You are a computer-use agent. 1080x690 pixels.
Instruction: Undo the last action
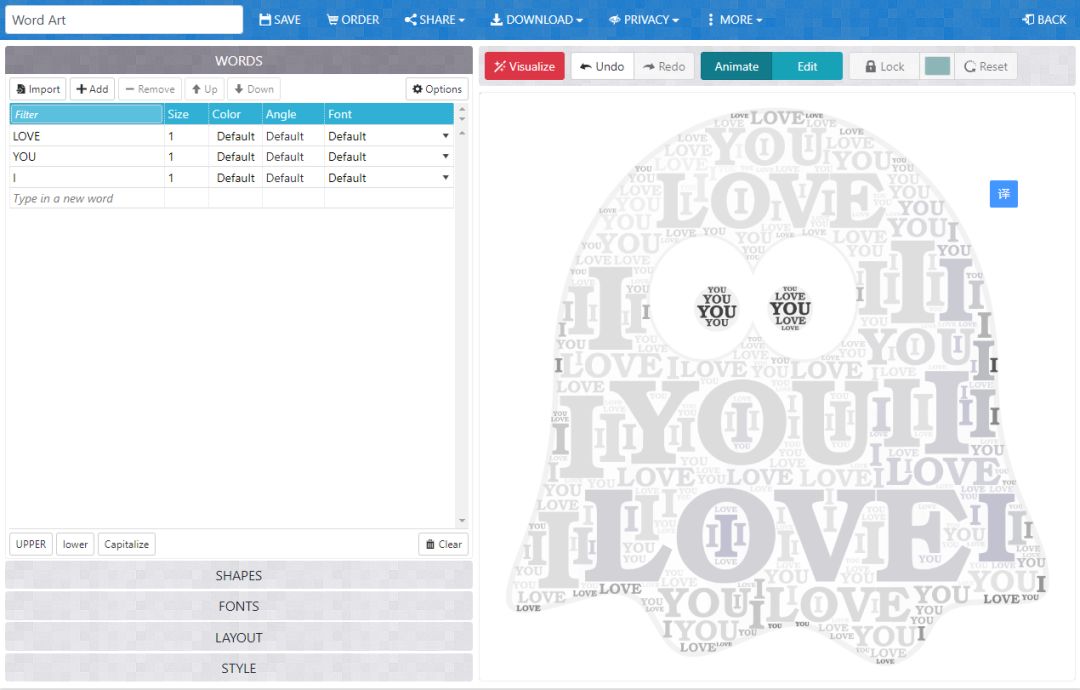(602, 67)
